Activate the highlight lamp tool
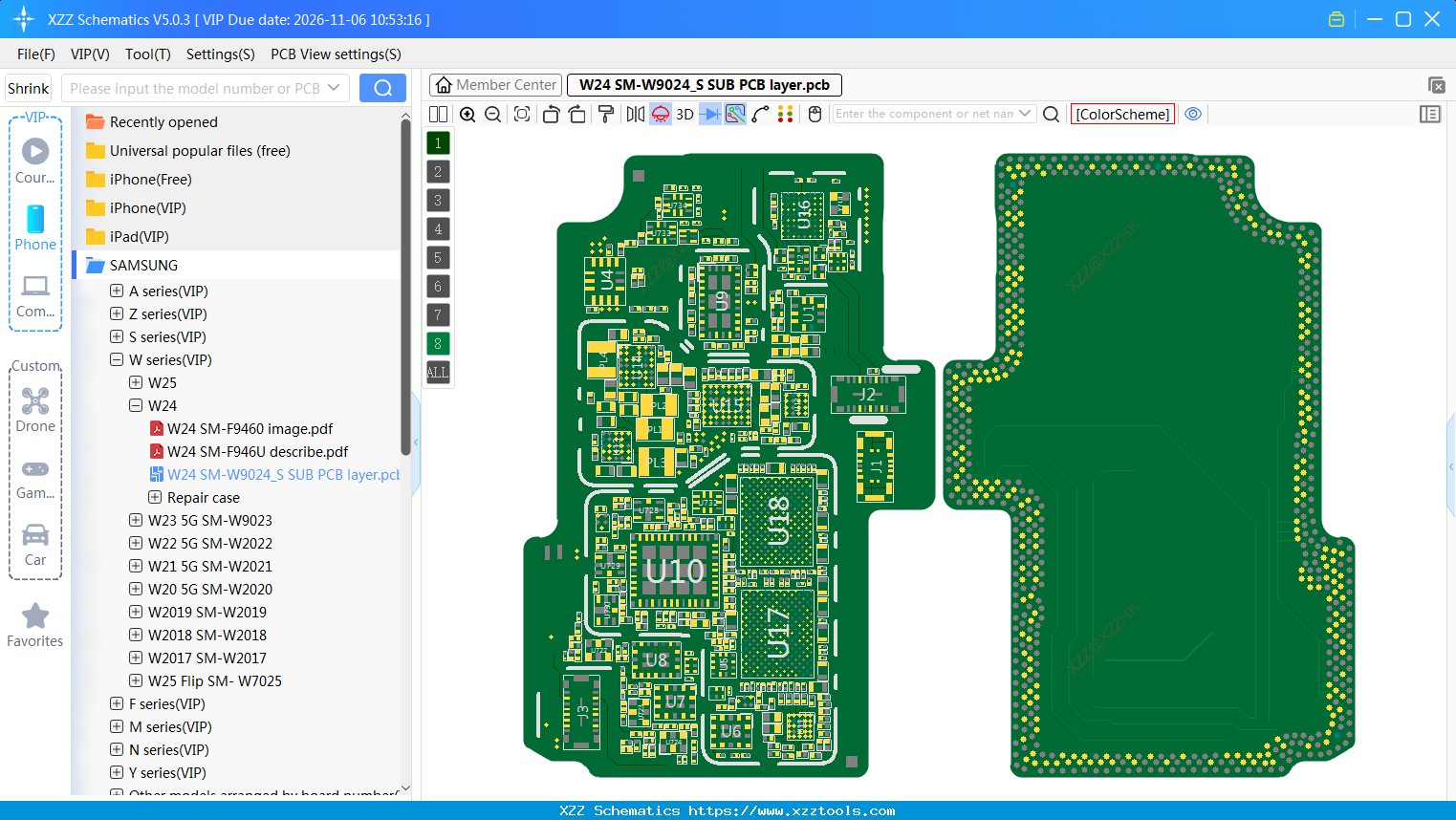 (660, 114)
